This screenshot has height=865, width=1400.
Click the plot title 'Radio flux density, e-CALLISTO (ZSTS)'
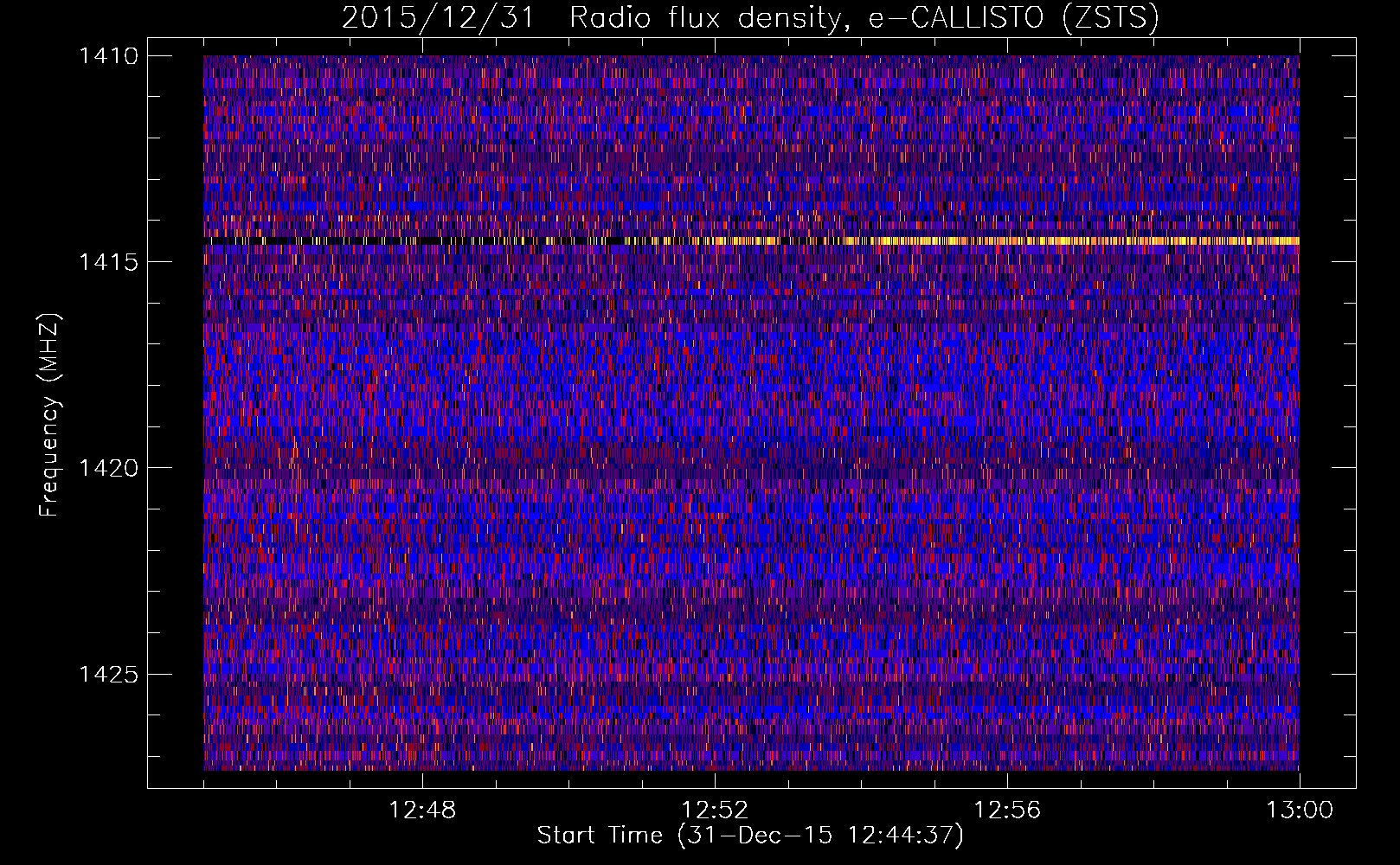(x=864, y=18)
